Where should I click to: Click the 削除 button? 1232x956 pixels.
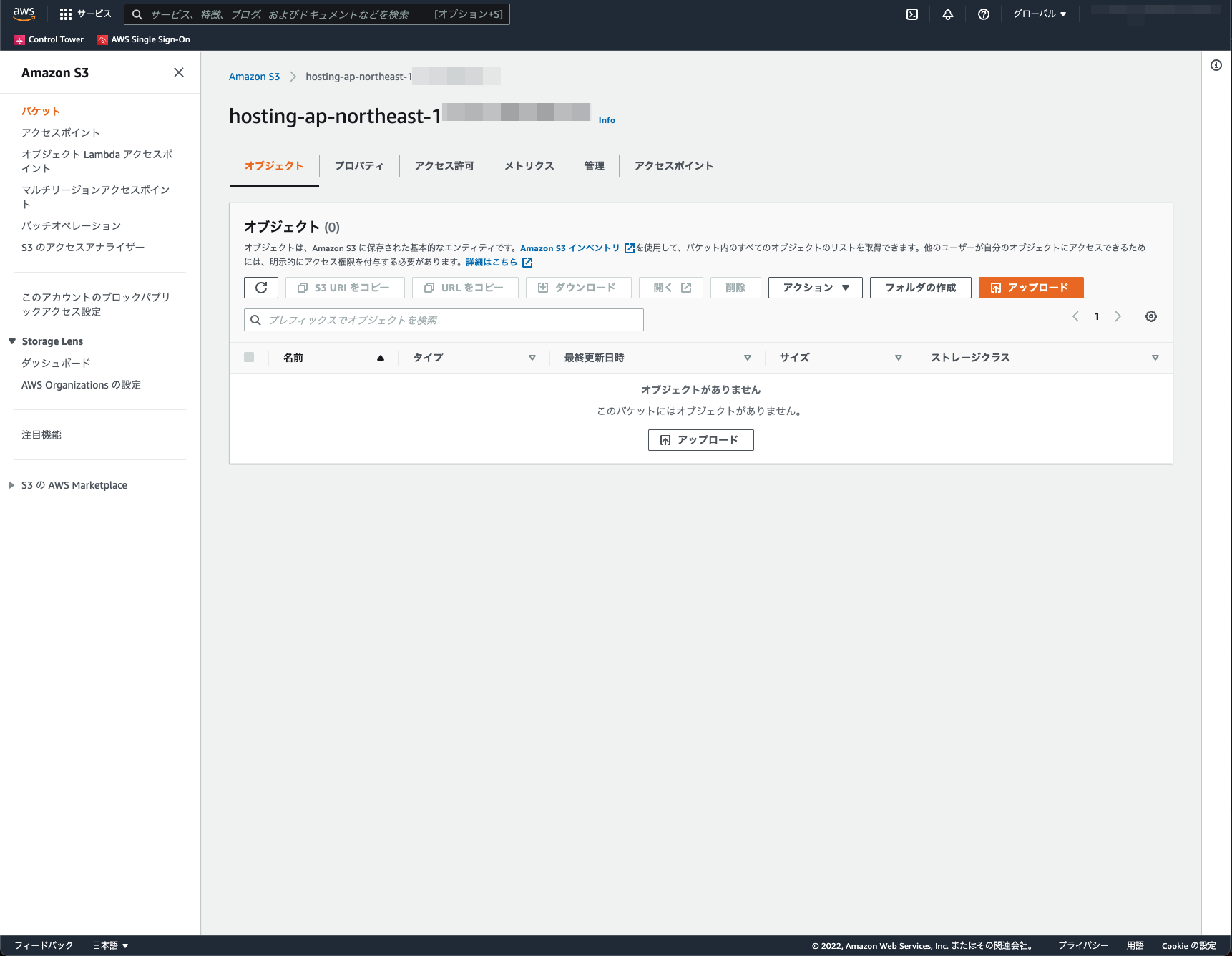point(735,288)
